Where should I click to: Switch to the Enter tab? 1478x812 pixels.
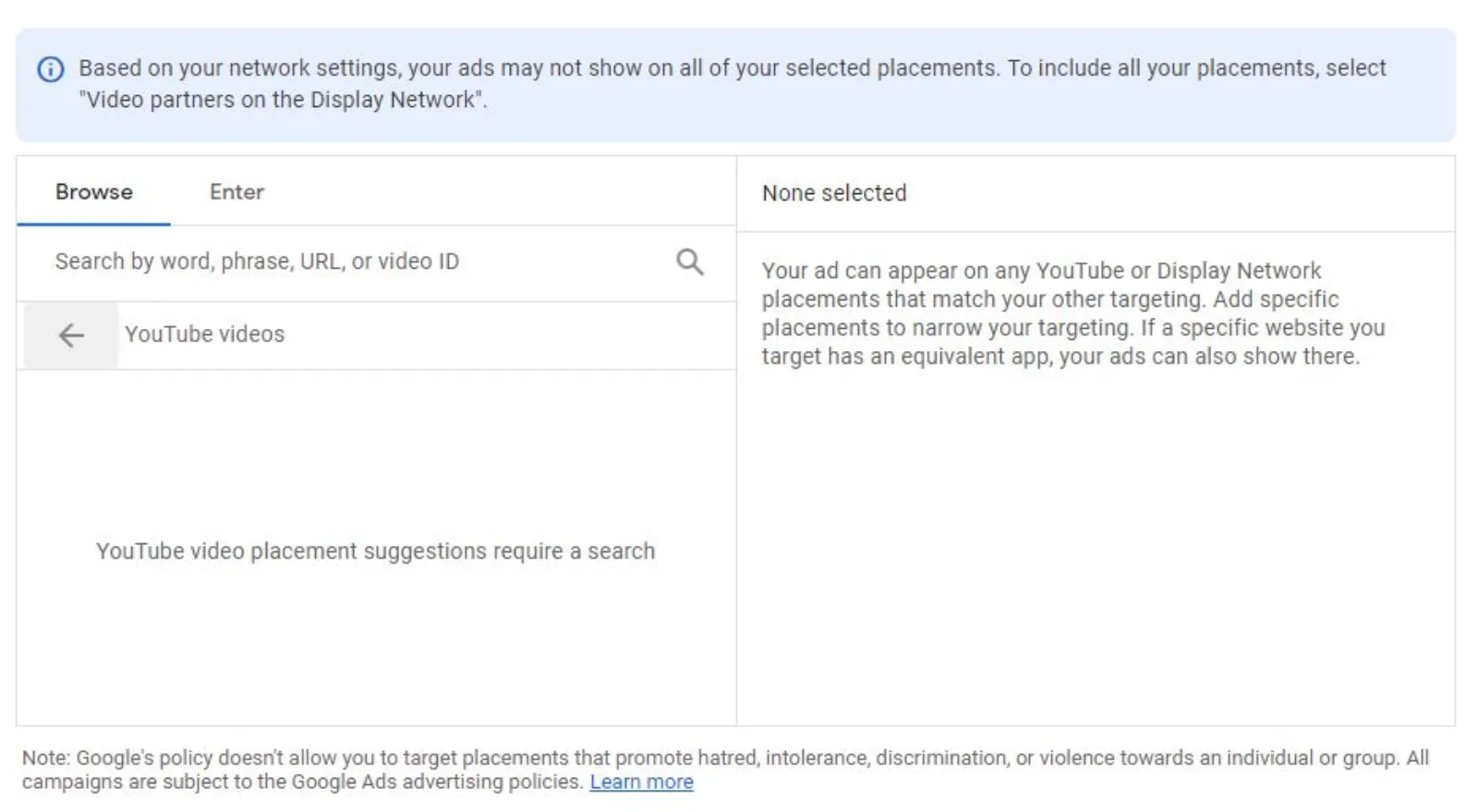[236, 192]
